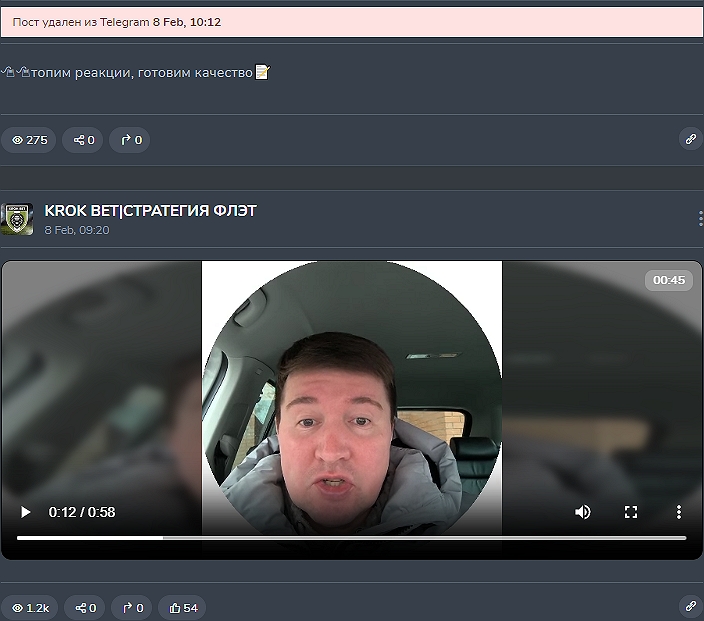
Task: Open the KROK BET post three-dot menu
Action: tap(699, 218)
